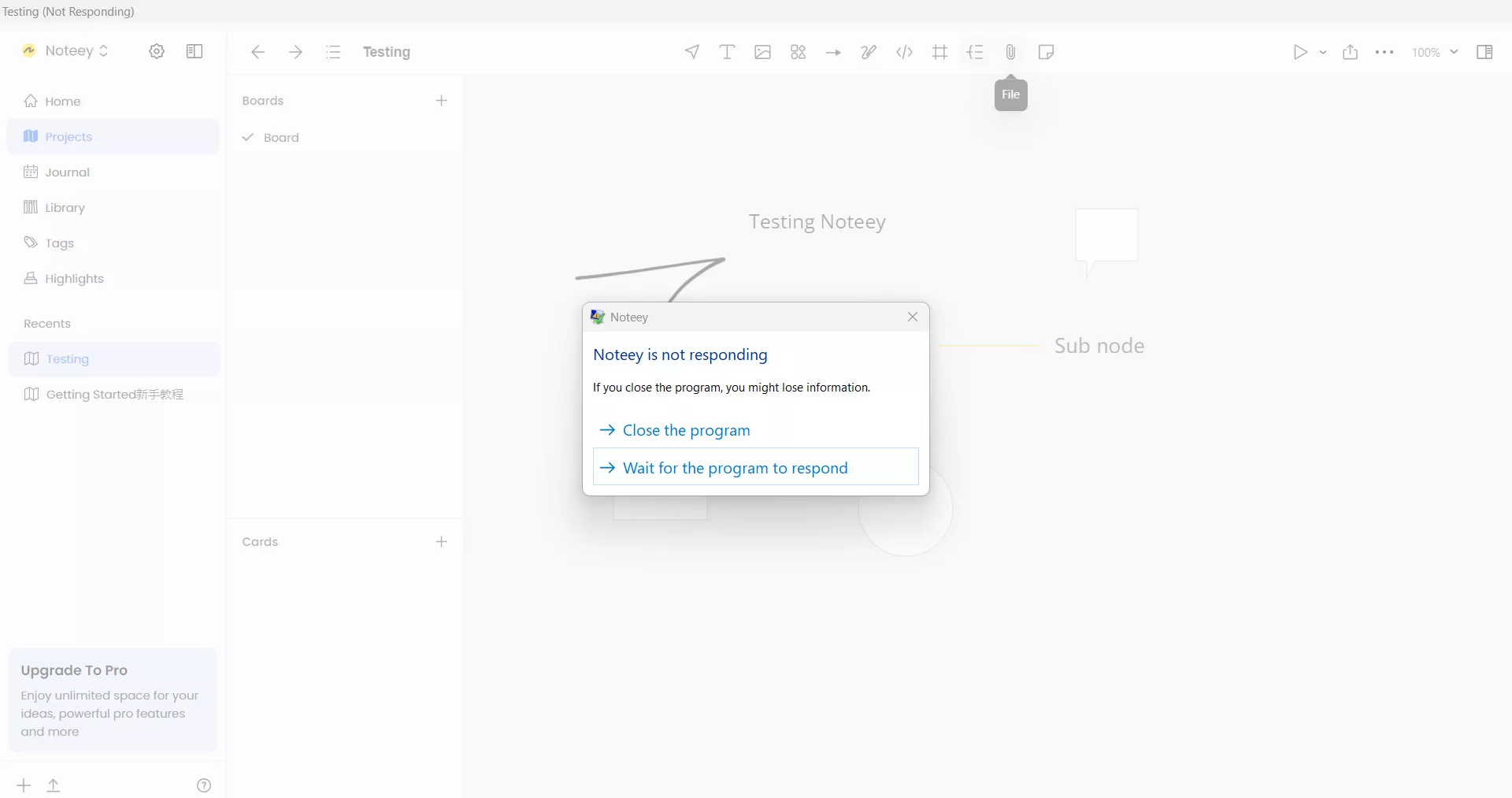
Task: Toggle the outline list icon
Action: pyautogui.click(x=333, y=52)
